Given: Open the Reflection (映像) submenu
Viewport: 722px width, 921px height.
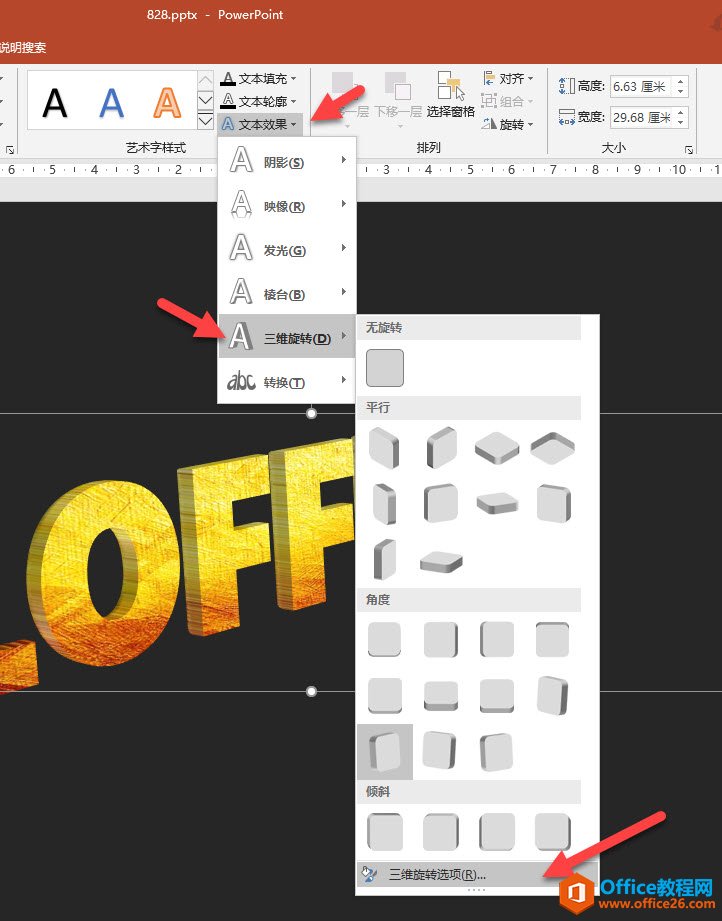Looking at the screenshot, I should (287, 205).
